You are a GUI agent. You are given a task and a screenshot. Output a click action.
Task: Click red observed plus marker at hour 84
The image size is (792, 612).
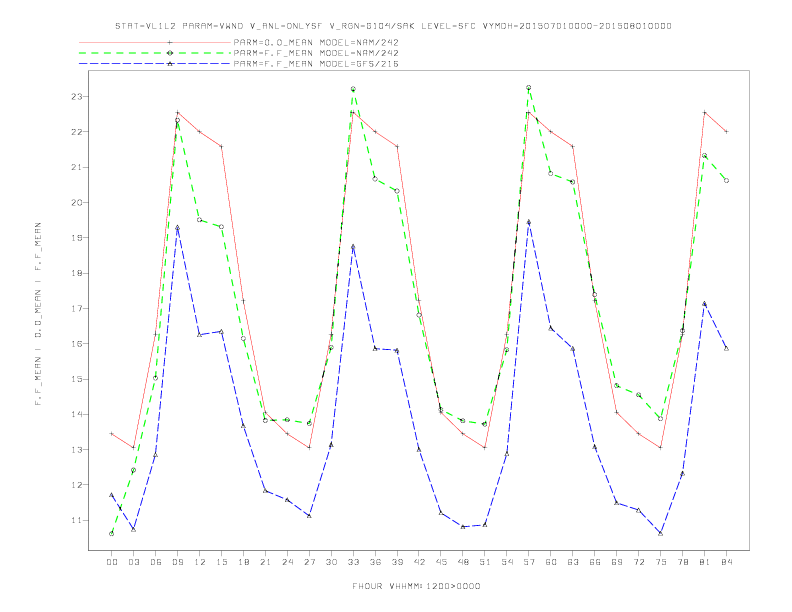[727, 132]
